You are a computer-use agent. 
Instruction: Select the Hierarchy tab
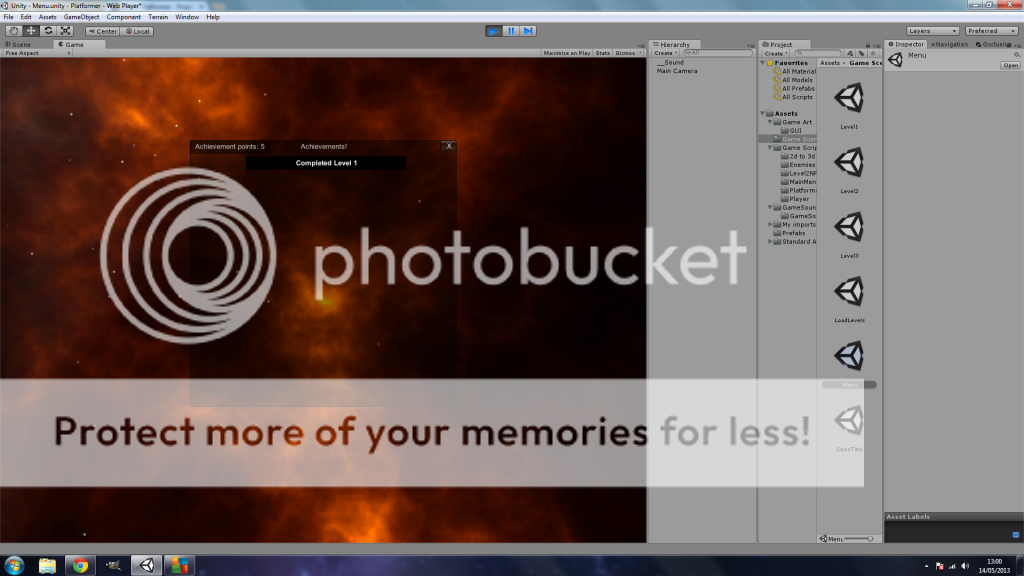pos(673,44)
